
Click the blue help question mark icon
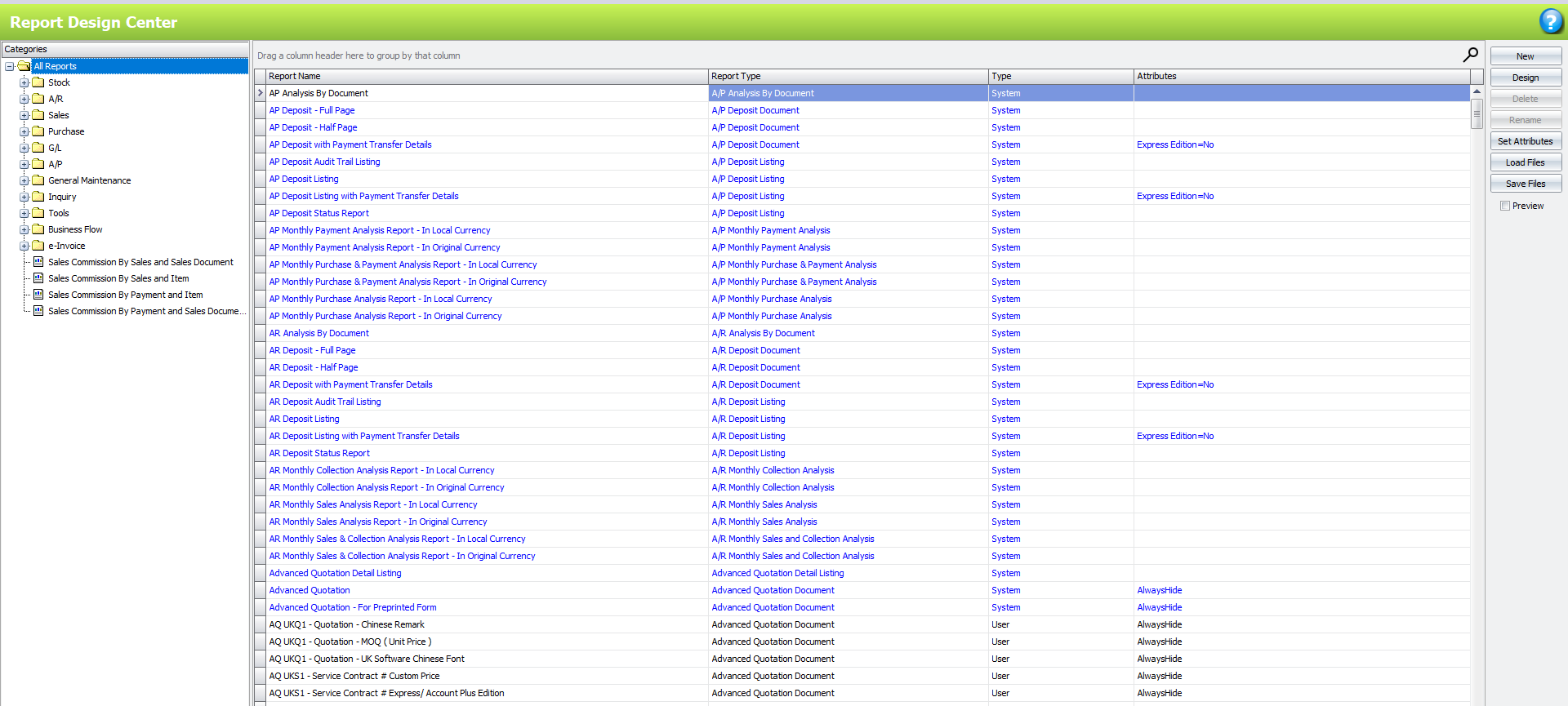click(x=1550, y=21)
